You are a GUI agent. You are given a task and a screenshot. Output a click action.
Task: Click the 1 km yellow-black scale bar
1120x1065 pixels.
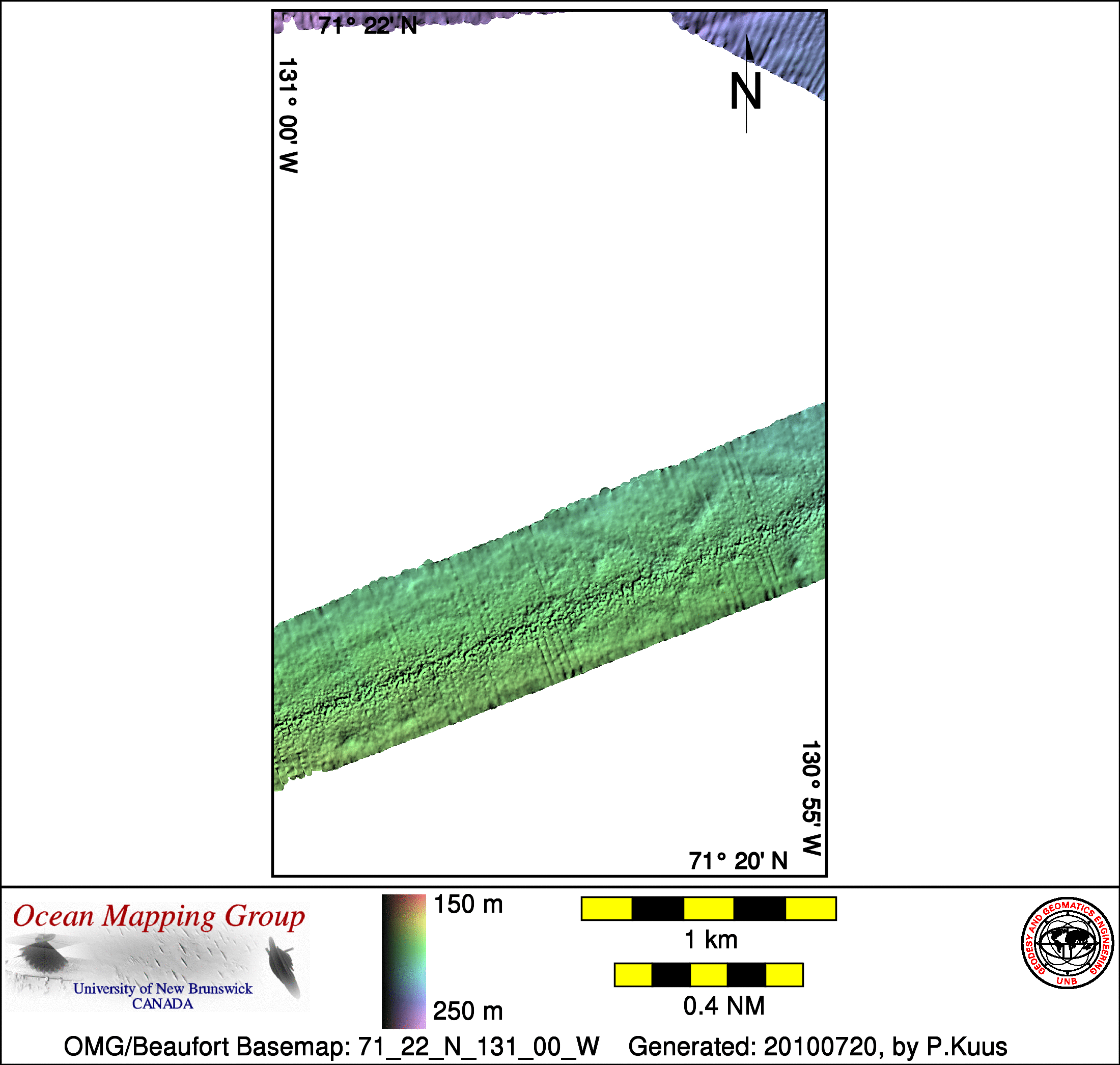(708, 908)
